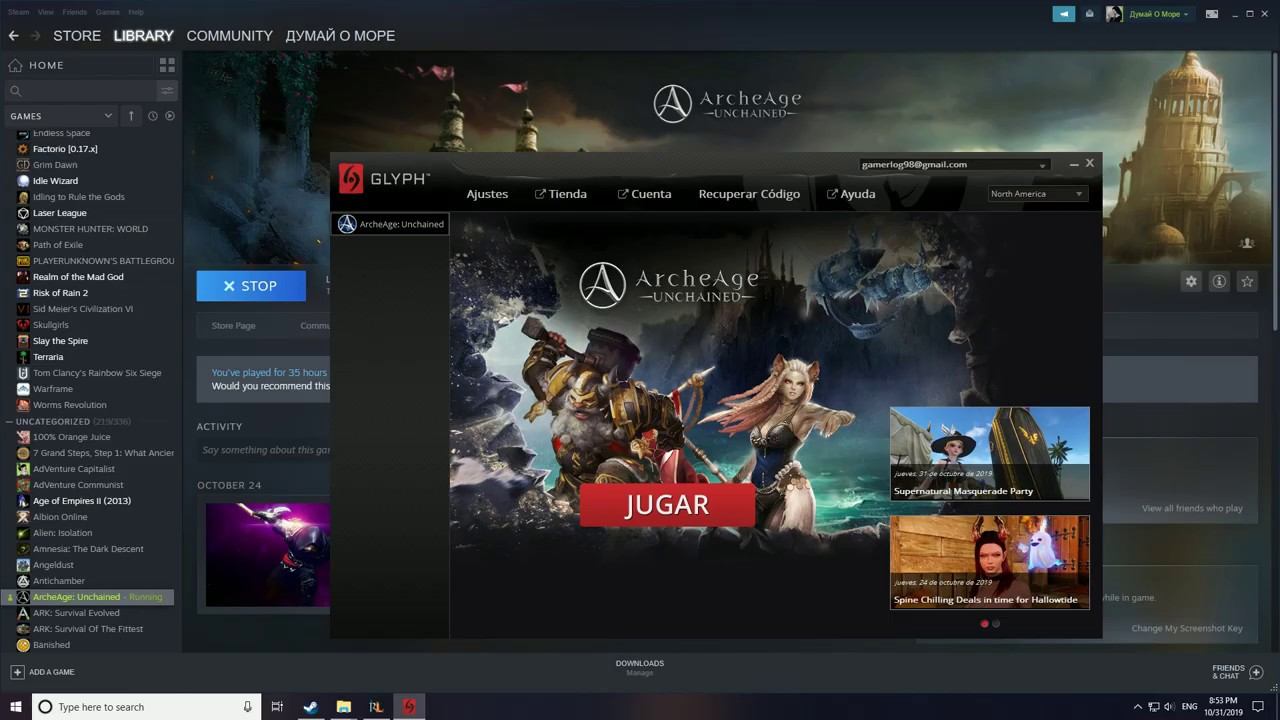Click the Steam library search field

coord(81,91)
